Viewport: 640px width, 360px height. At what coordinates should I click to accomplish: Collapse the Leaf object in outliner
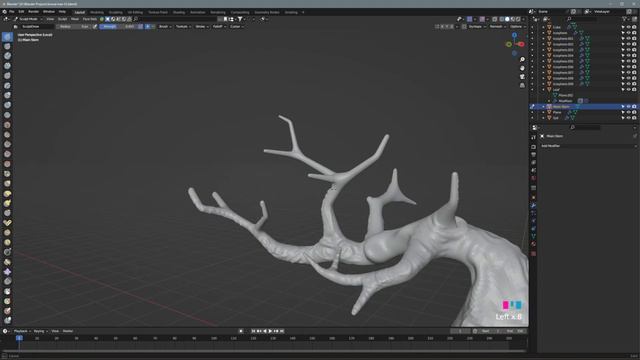pyautogui.click(x=543, y=89)
